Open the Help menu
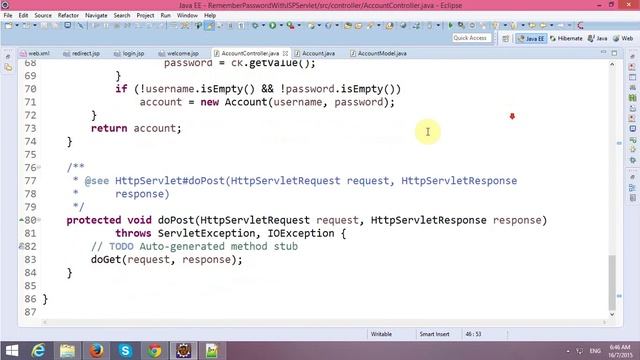640x360 pixels. coord(210,15)
